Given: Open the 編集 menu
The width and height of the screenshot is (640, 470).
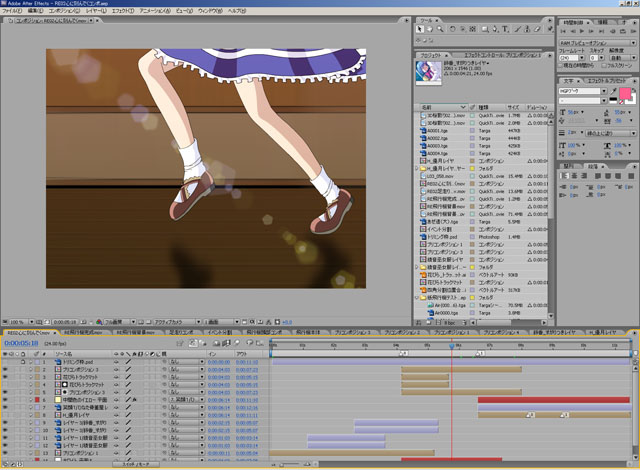Looking at the screenshot, I should click(x=35, y=11).
